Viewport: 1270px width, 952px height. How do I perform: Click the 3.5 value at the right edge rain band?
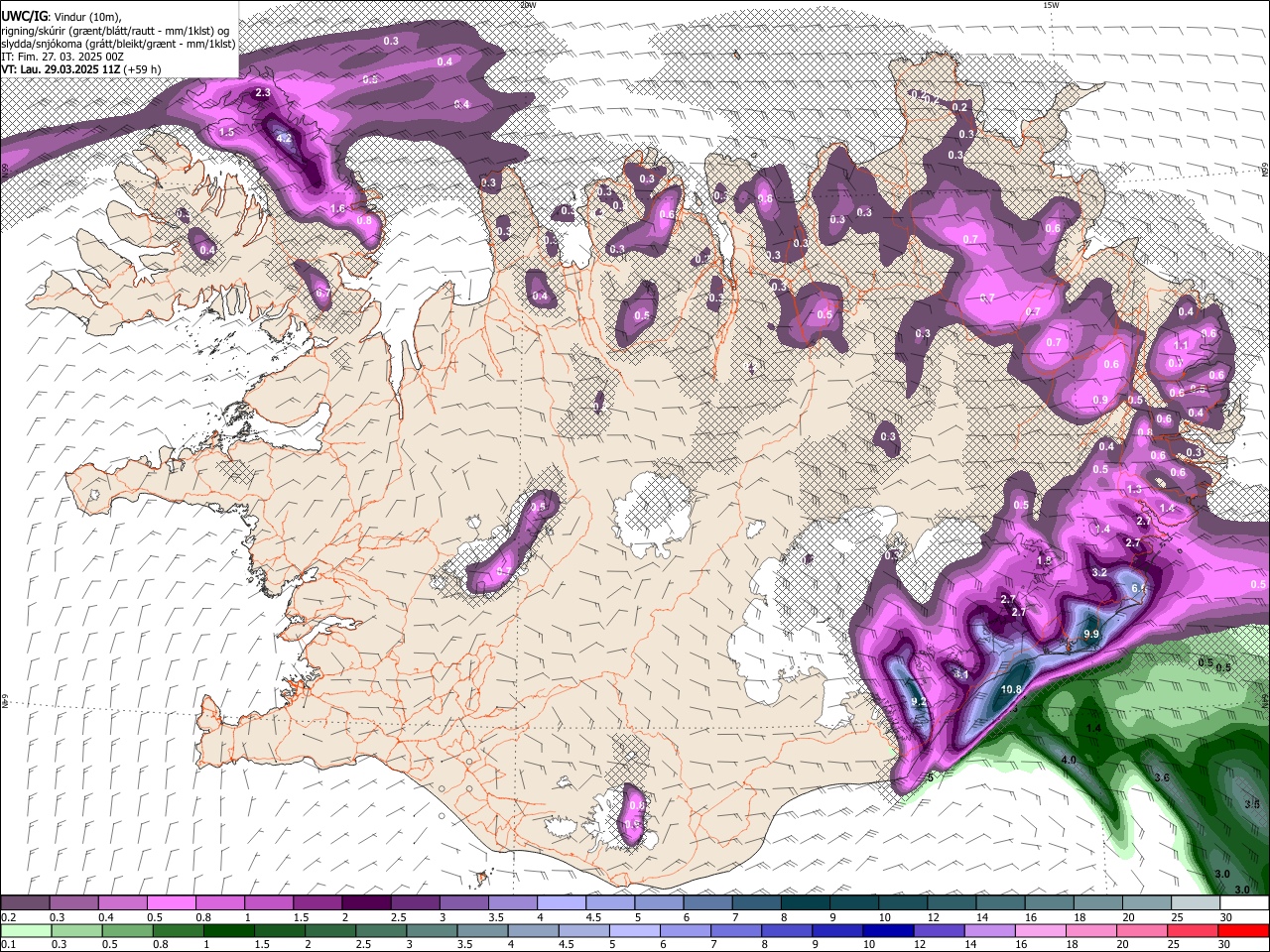point(1252,804)
